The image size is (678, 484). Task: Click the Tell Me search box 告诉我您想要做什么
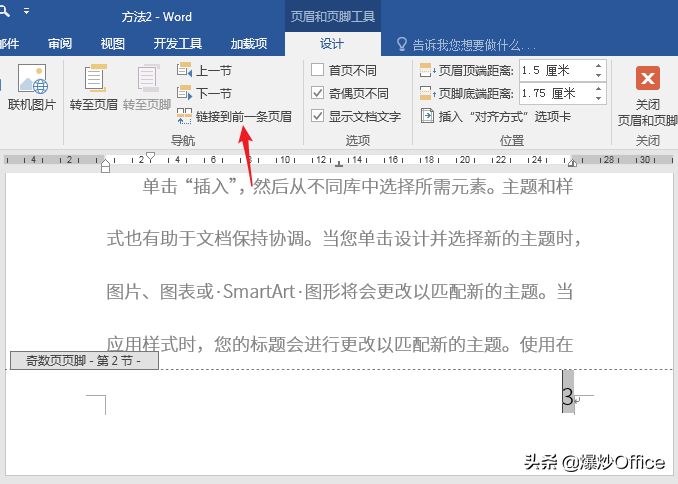474,45
